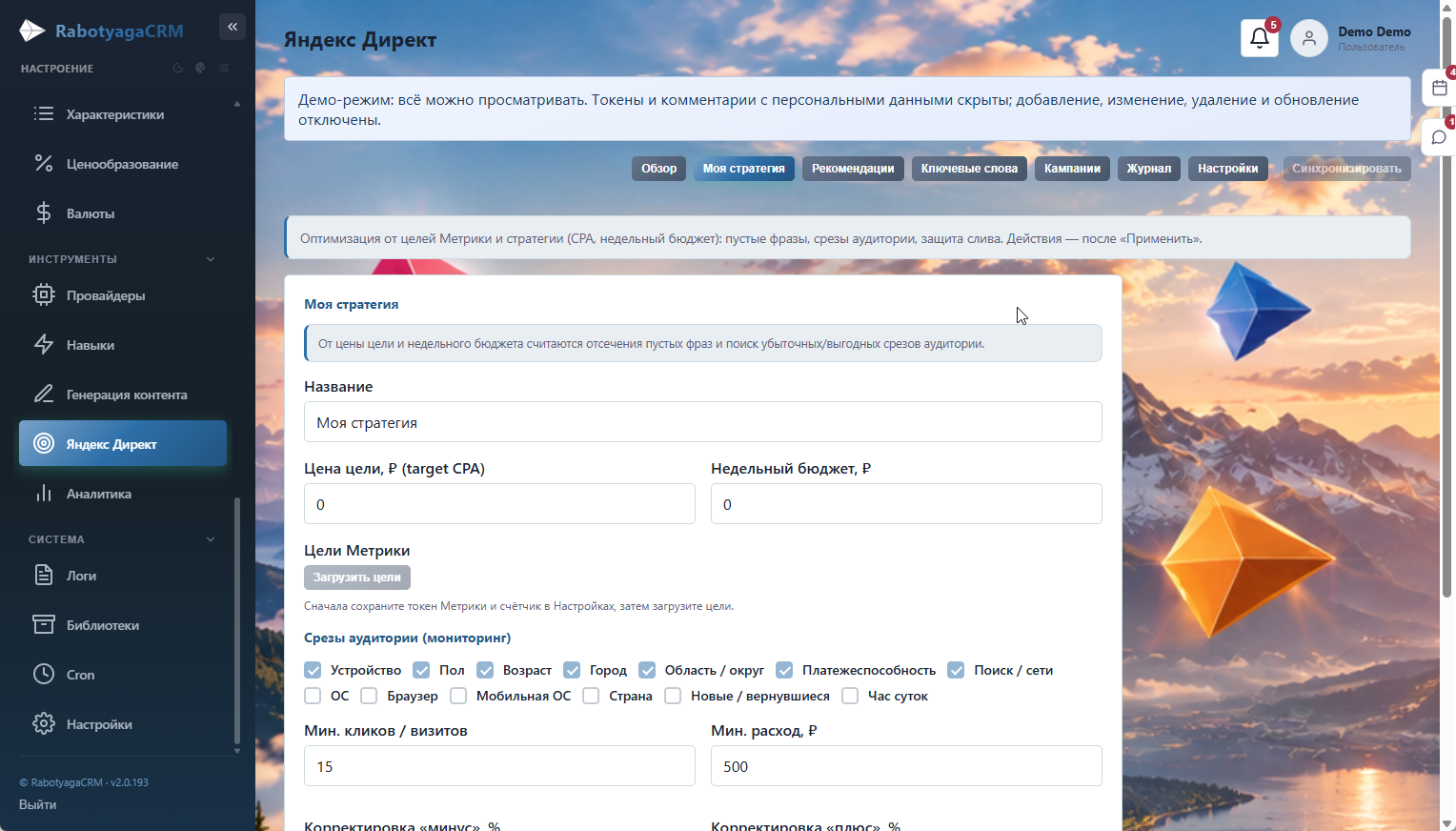This screenshot has width=1456, height=831.
Task: Open Cron in the sidebar
Action: 123,675
